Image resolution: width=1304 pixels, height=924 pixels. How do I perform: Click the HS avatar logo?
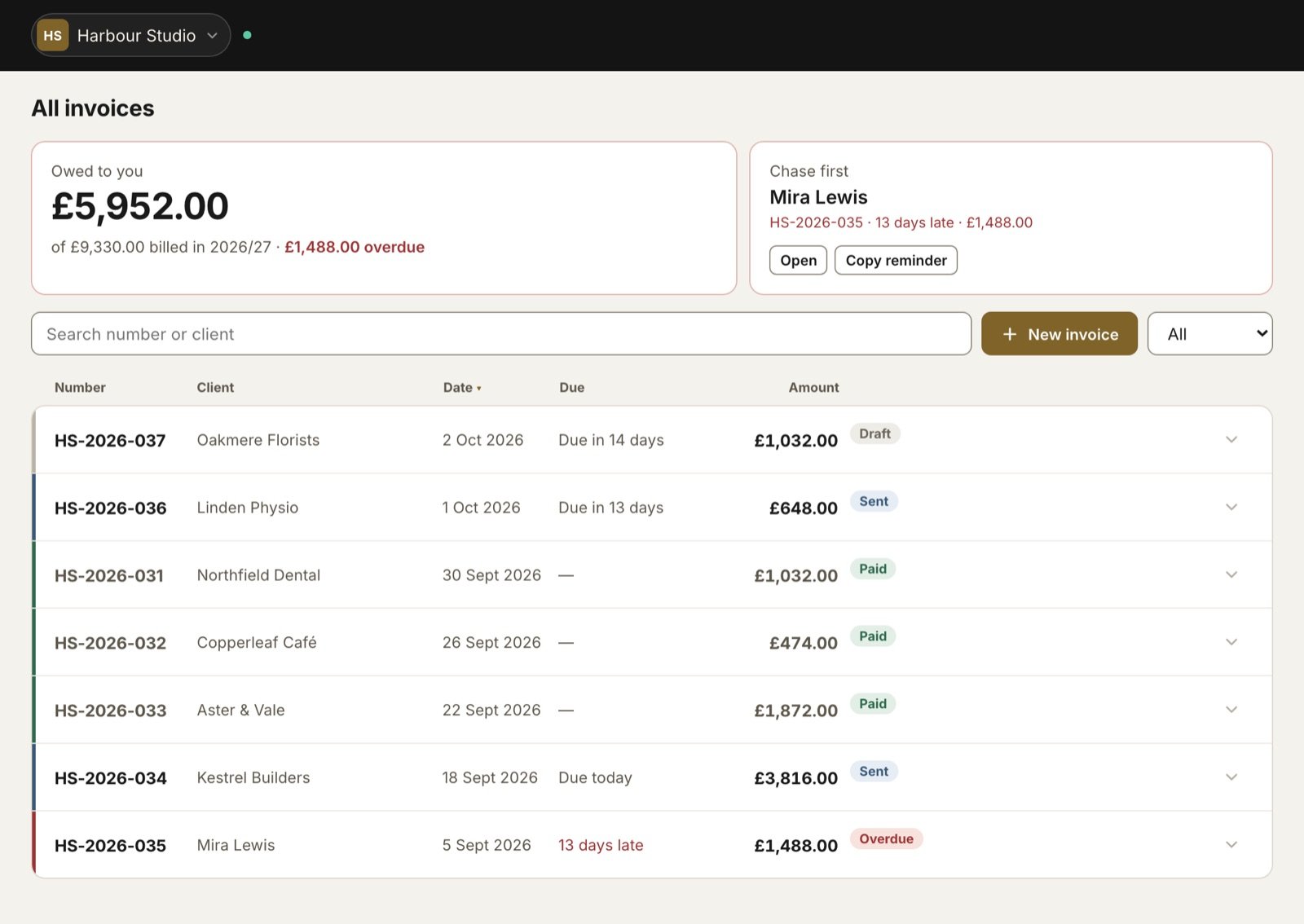pyautogui.click(x=53, y=35)
